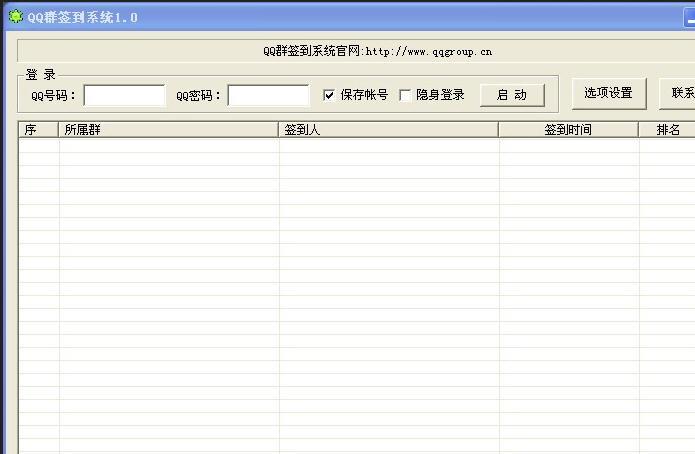
Task: Click the 启 动 start button
Action: pos(512,95)
